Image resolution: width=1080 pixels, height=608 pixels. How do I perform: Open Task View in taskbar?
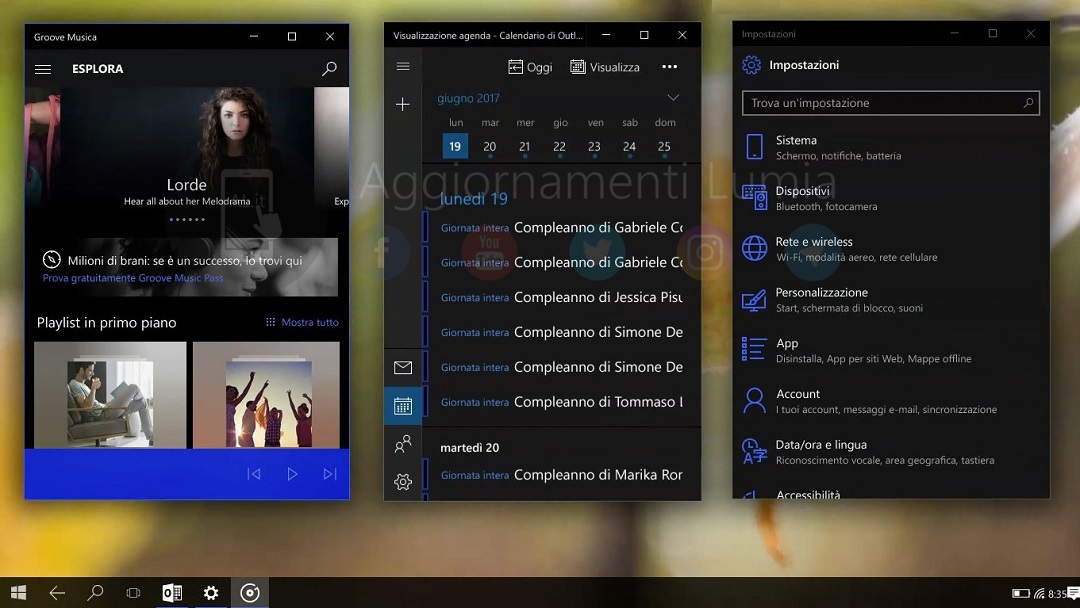point(134,592)
